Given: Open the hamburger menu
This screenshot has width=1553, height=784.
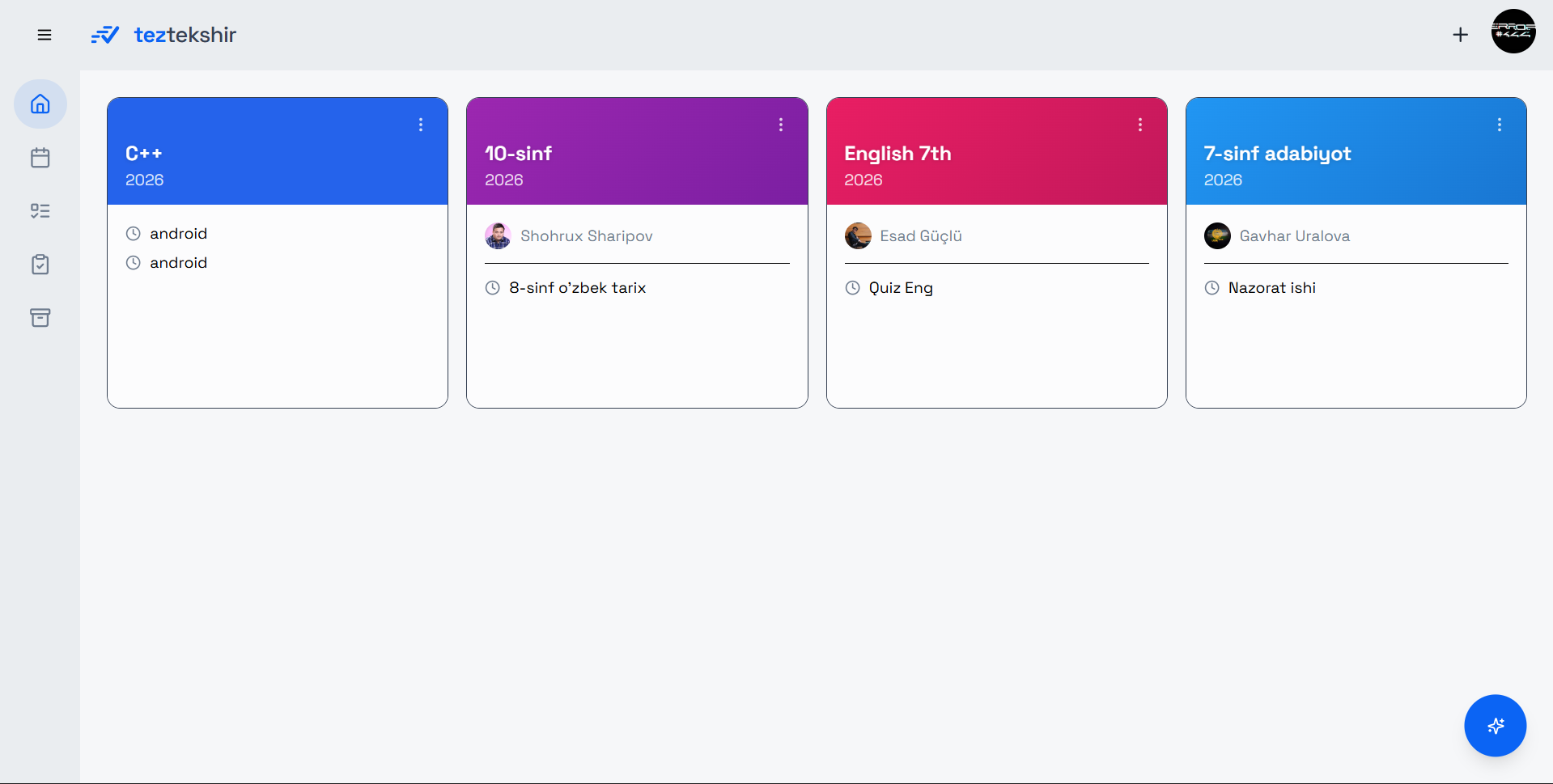Looking at the screenshot, I should [45, 35].
